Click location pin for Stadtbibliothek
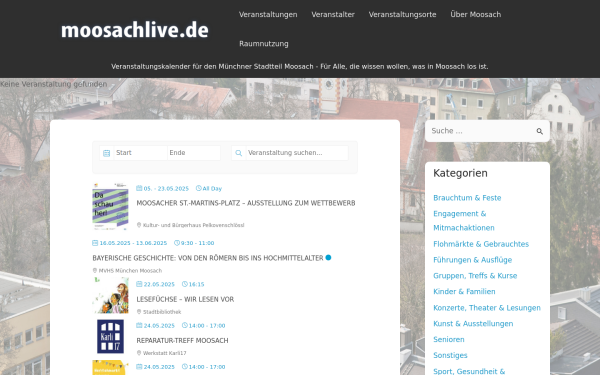Viewport: 600px width, 375px height. click(139, 312)
